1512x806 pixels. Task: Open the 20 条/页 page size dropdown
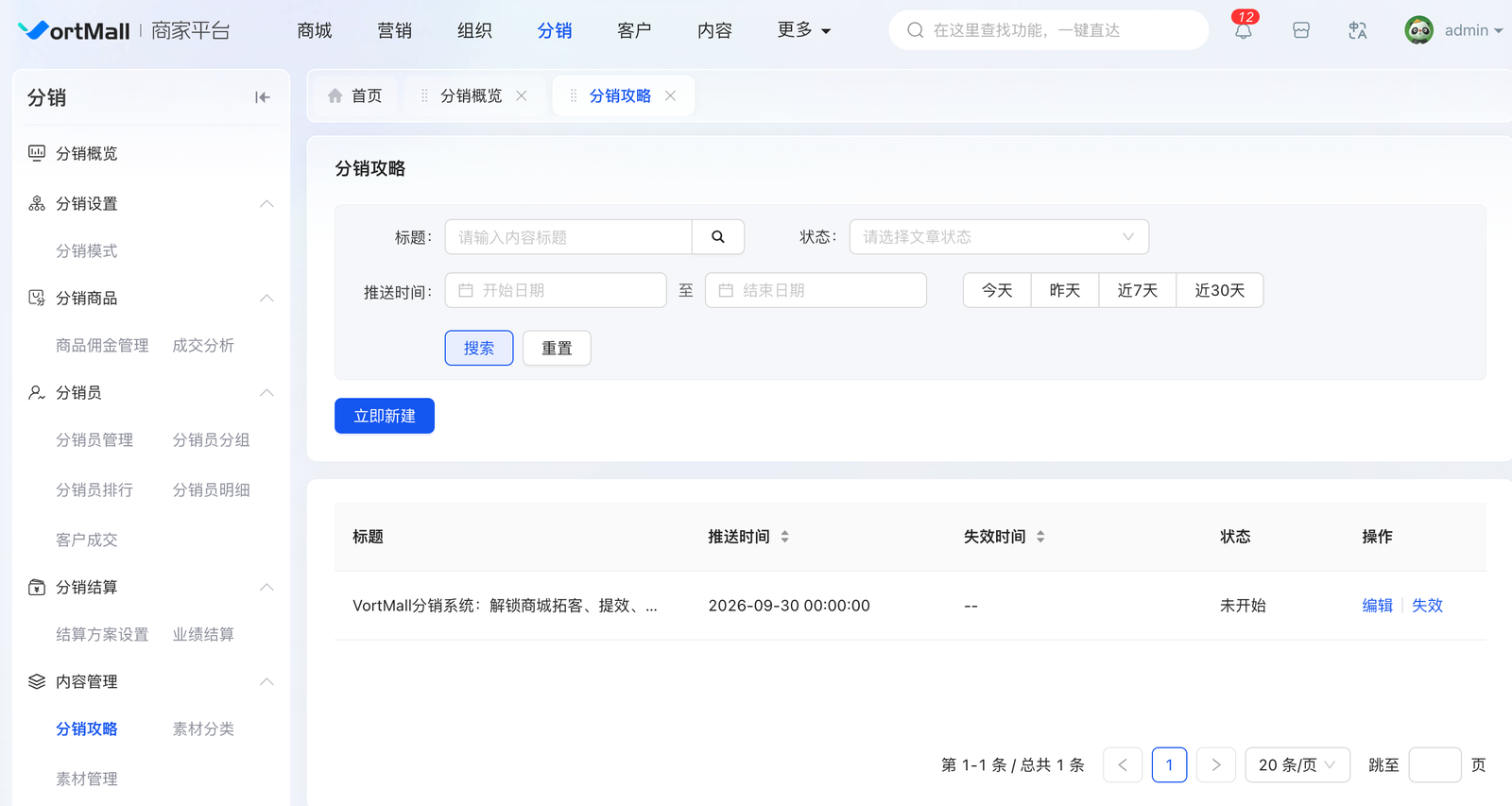[1297, 765]
